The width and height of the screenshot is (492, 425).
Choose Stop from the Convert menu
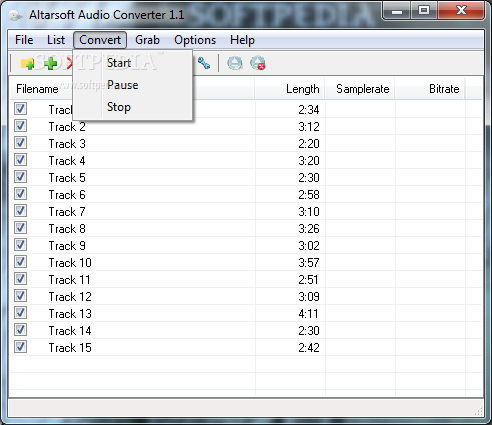(132, 107)
